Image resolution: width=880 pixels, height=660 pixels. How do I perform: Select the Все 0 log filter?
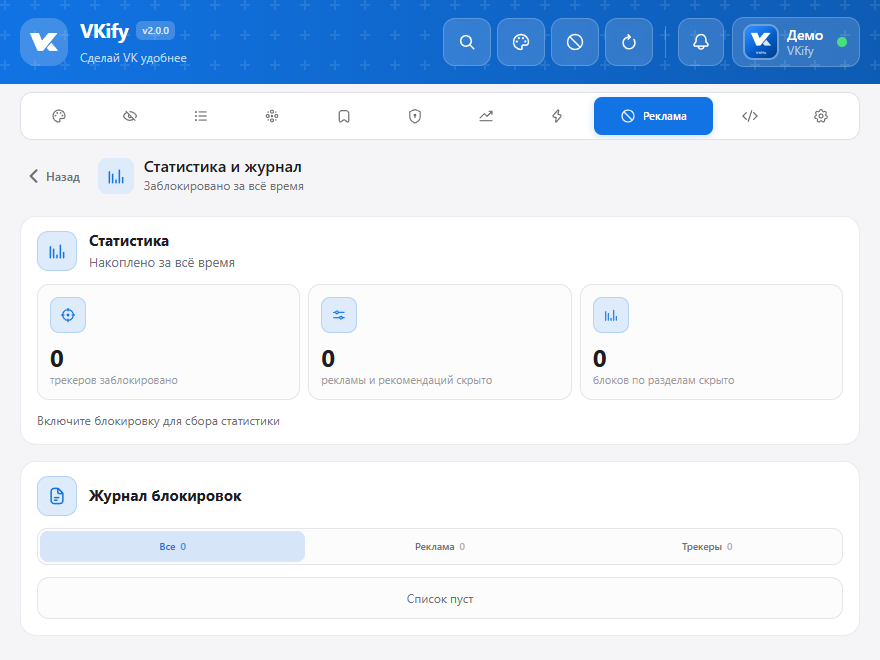172,547
